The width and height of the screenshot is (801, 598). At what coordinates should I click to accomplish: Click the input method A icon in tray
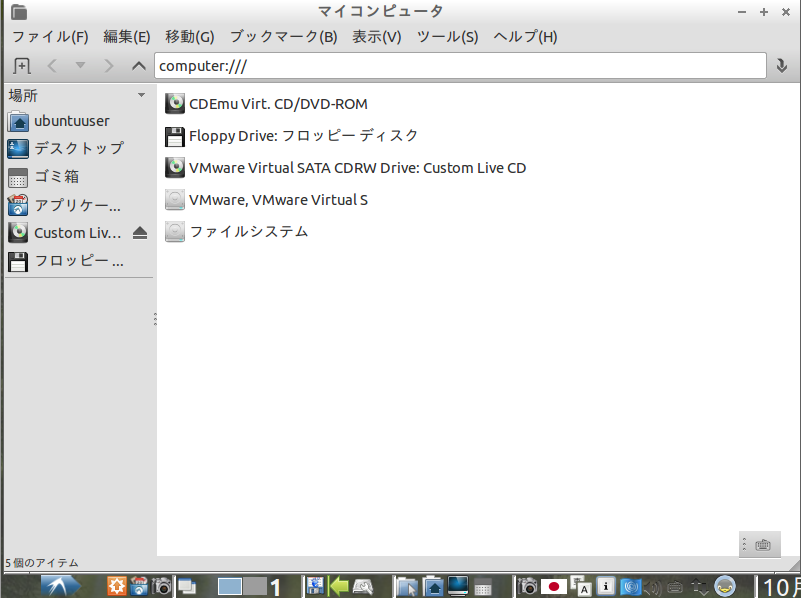tap(581, 586)
